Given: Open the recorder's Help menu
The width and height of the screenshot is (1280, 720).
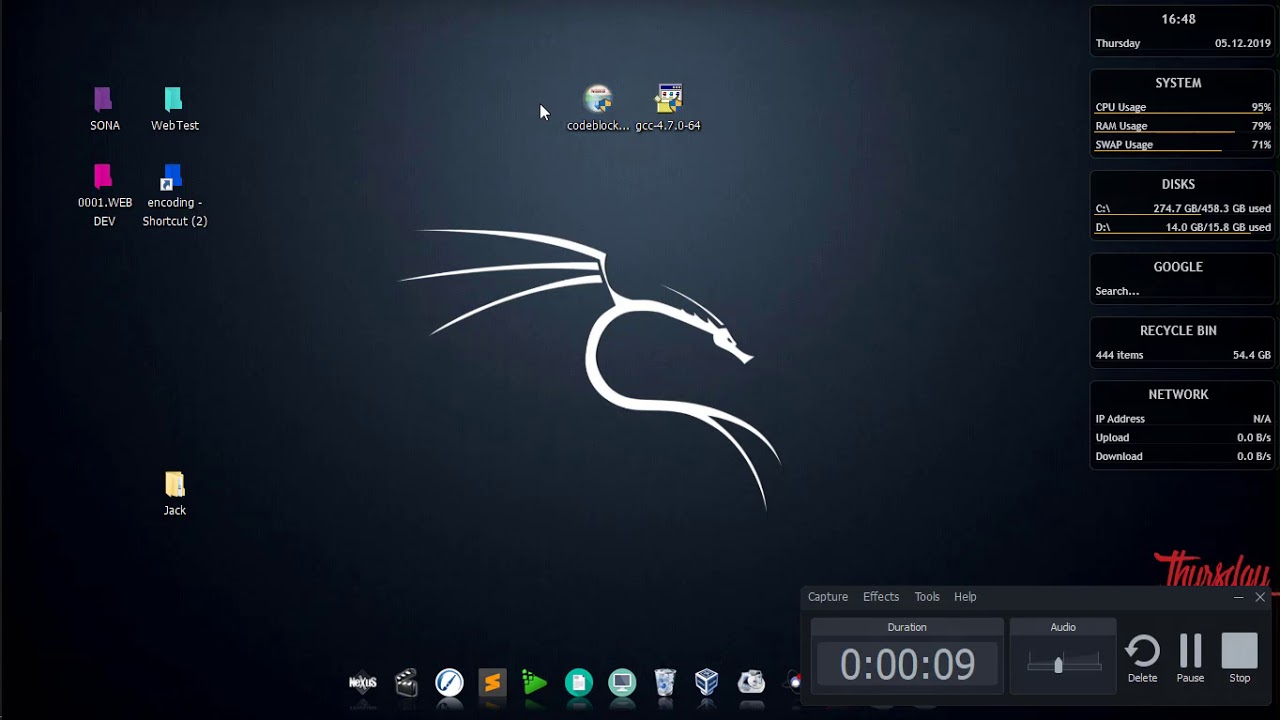Looking at the screenshot, I should pyautogui.click(x=965, y=597).
